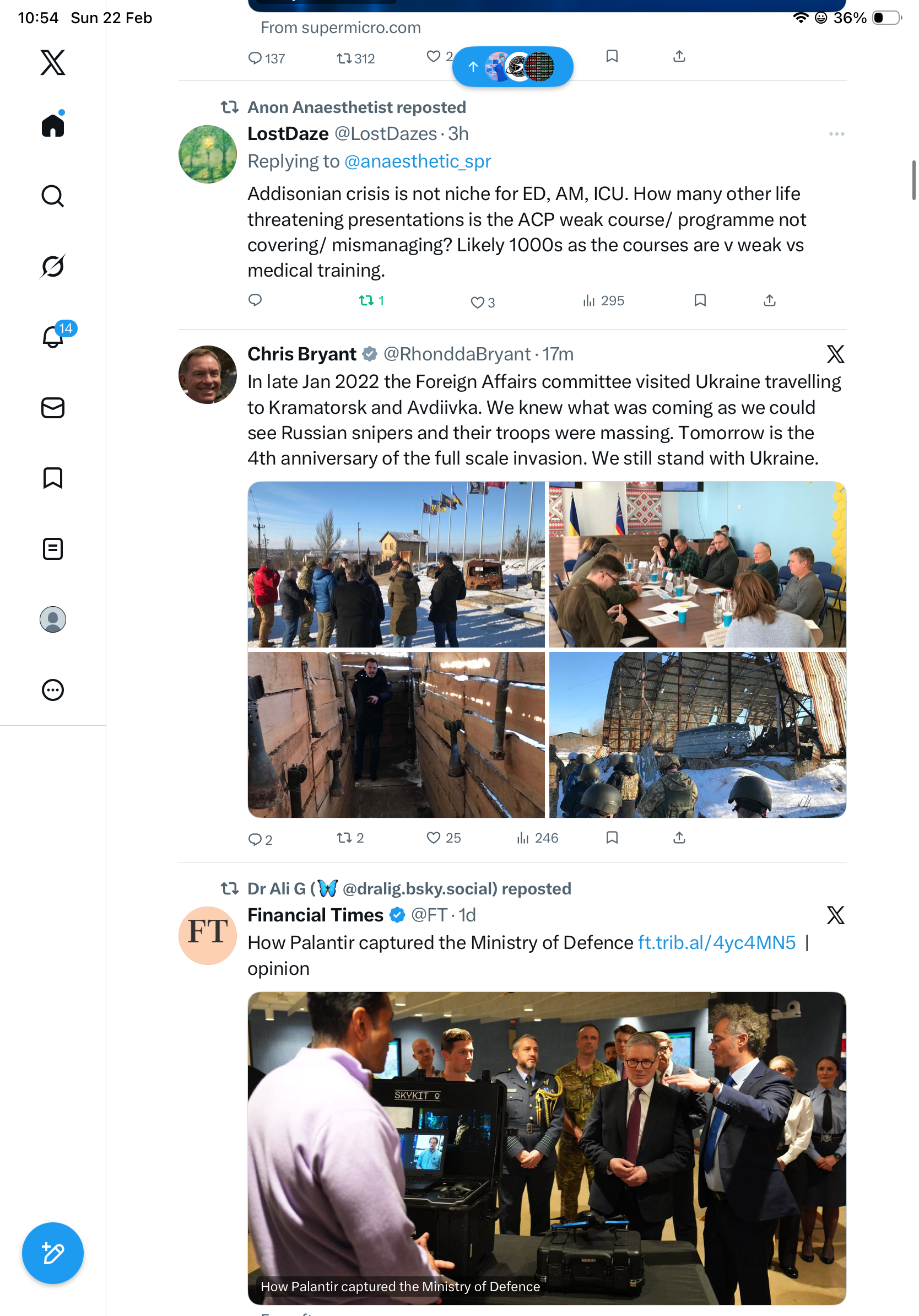
Task: Open the Search (magnifier) sidebar icon
Action: (53, 196)
